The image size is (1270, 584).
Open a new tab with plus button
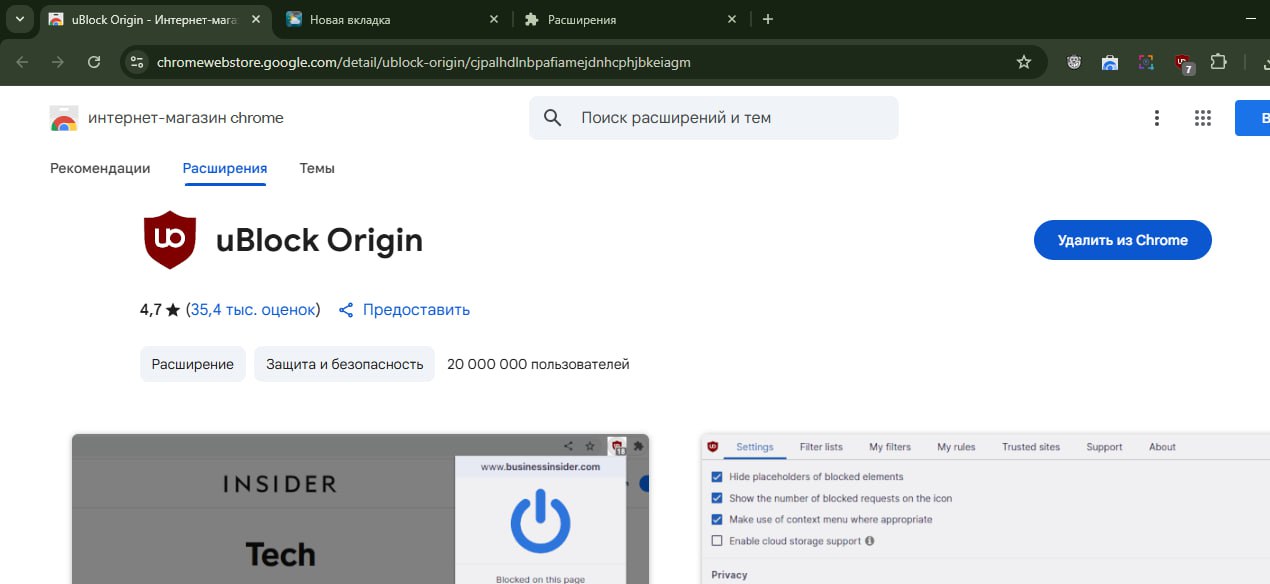tap(768, 19)
